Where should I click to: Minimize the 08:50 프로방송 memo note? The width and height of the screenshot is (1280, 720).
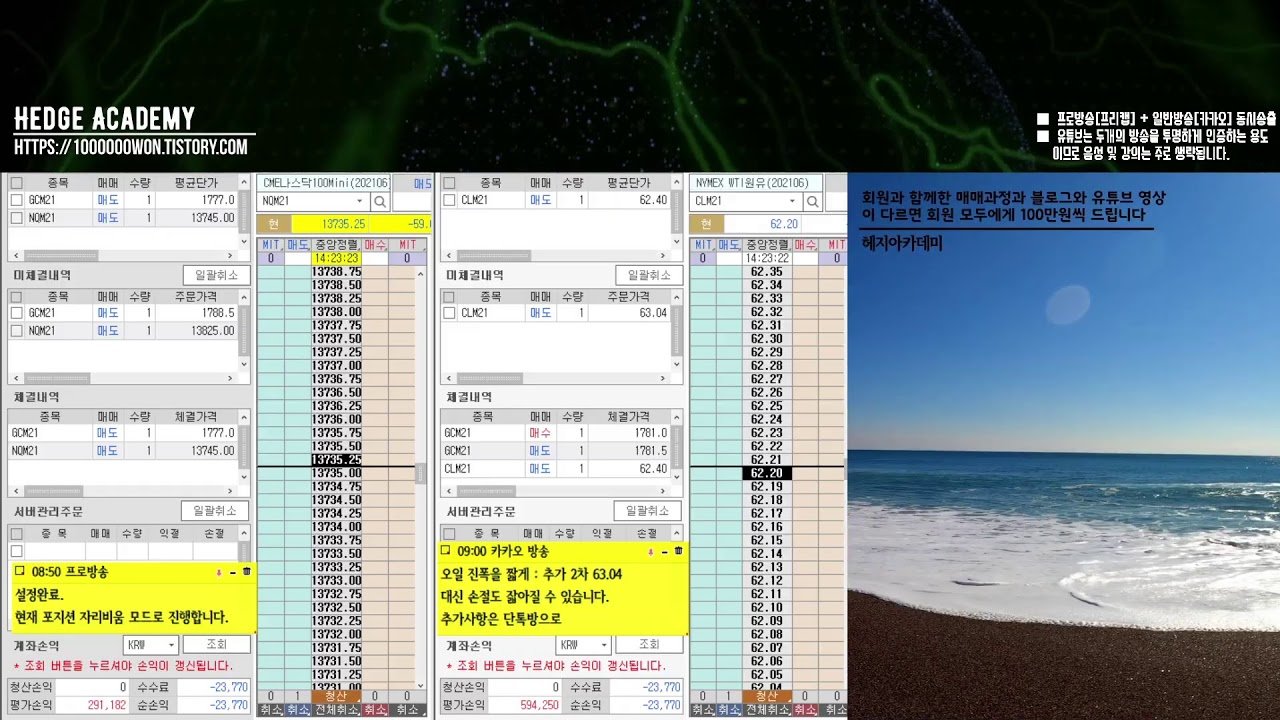233,572
